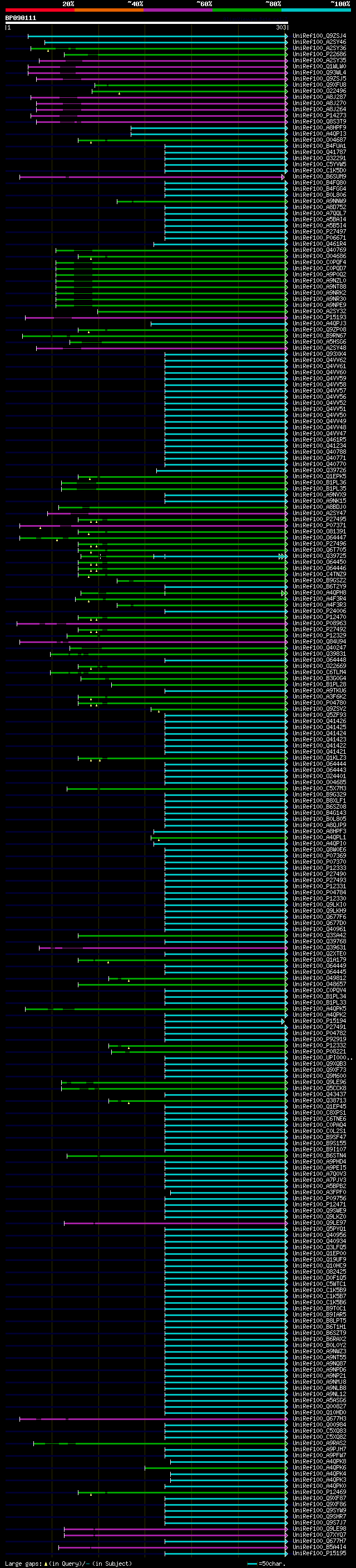This screenshot has height=1568, width=356.
Task: Click the purple ~60% identity legend segment
Action: [x=179, y=10]
